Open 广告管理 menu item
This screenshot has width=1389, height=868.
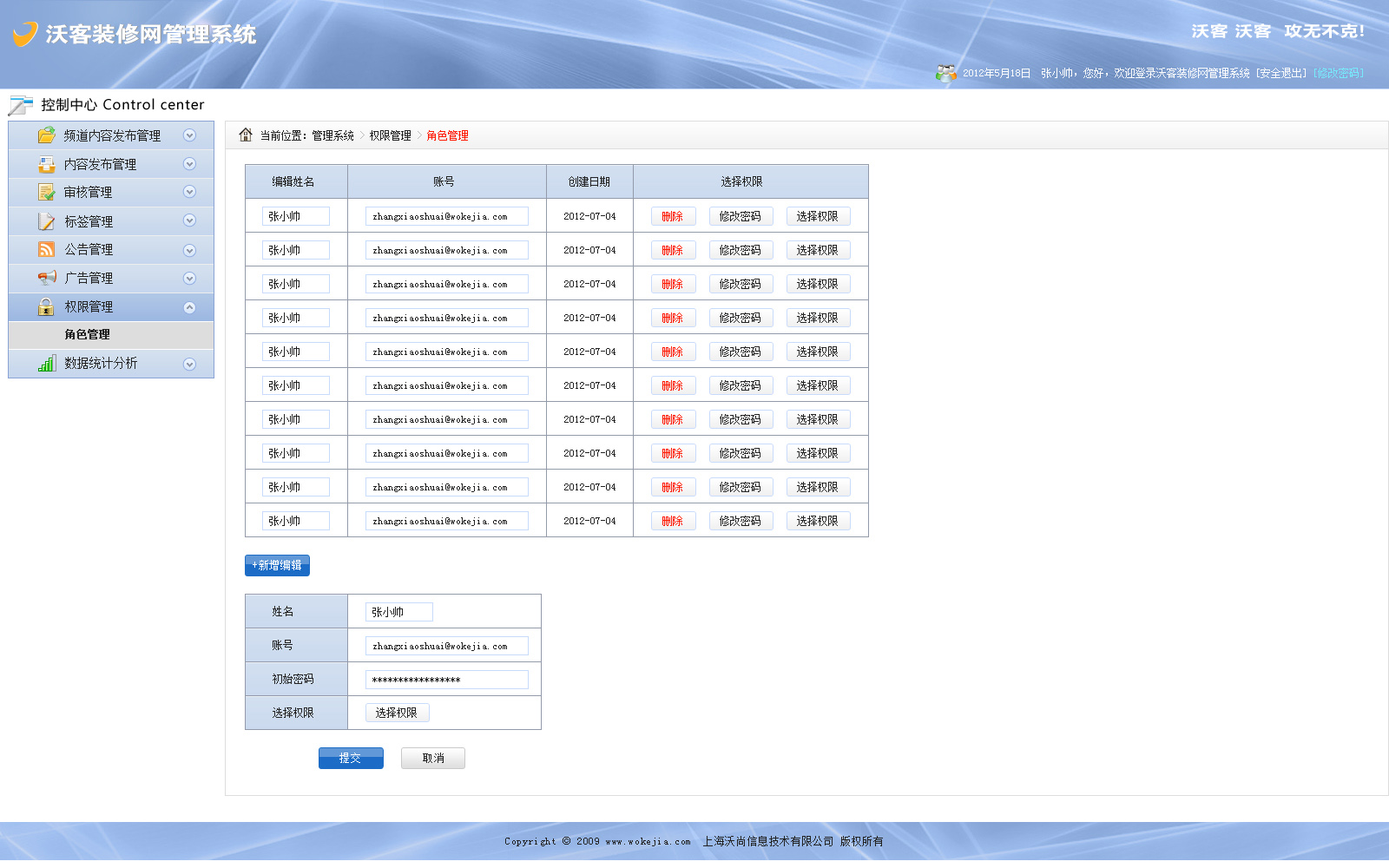coord(111,278)
